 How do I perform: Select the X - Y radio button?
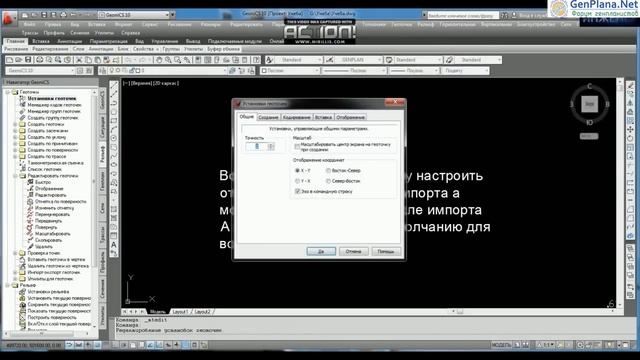tap(297, 170)
